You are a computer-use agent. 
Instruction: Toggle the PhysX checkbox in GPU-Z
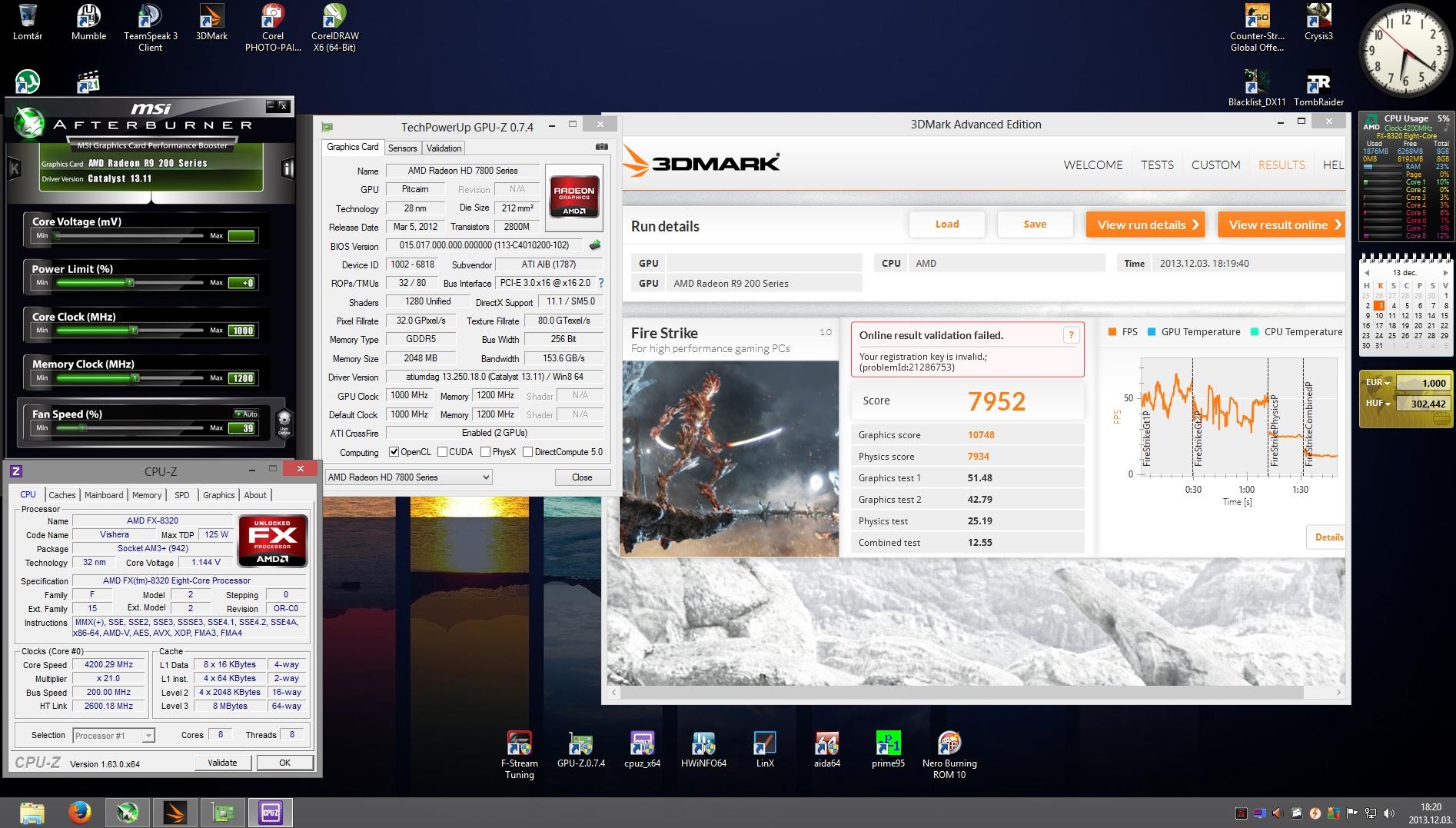[x=485, y=452]
